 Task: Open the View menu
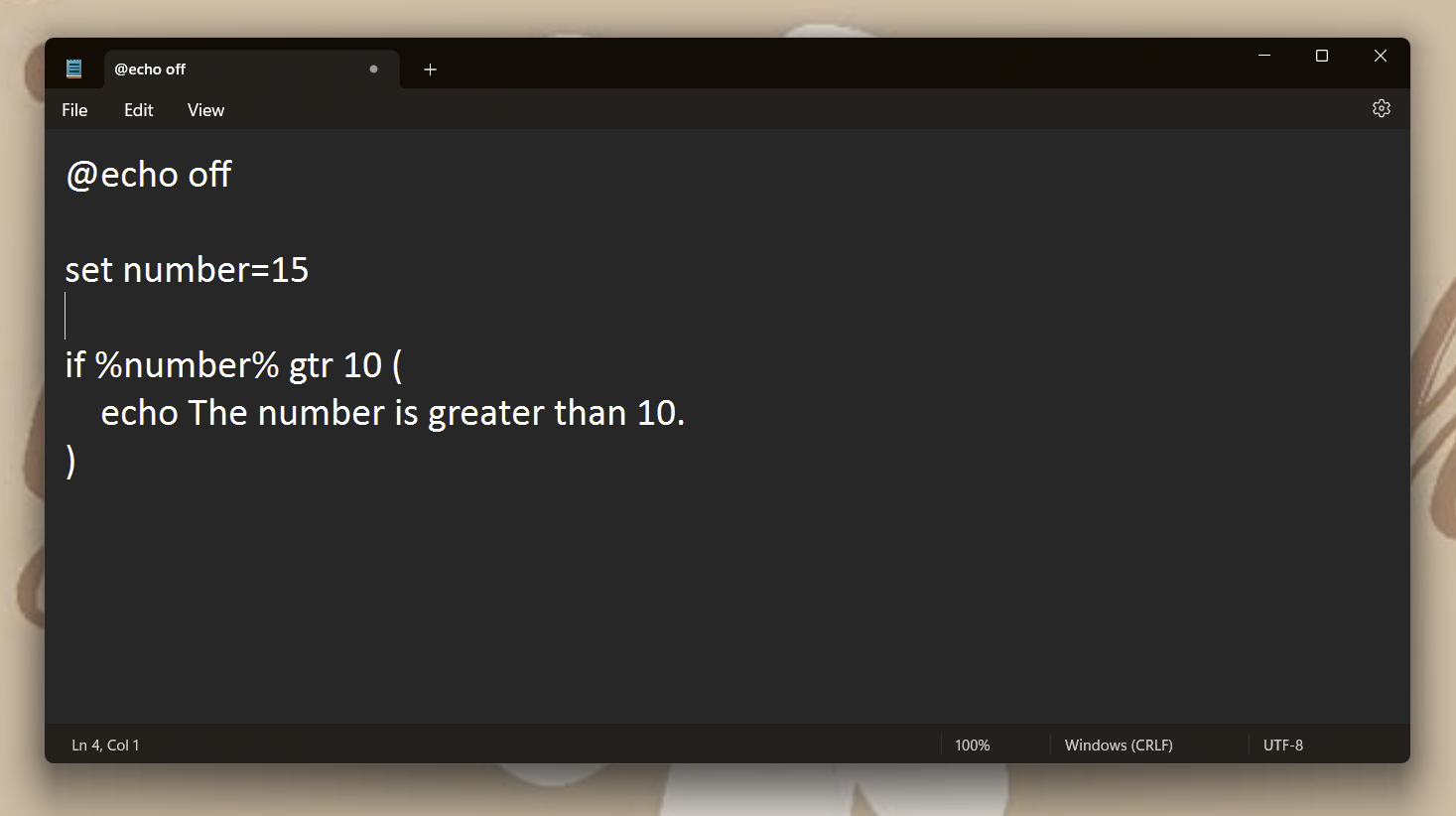tap(204, 109)
